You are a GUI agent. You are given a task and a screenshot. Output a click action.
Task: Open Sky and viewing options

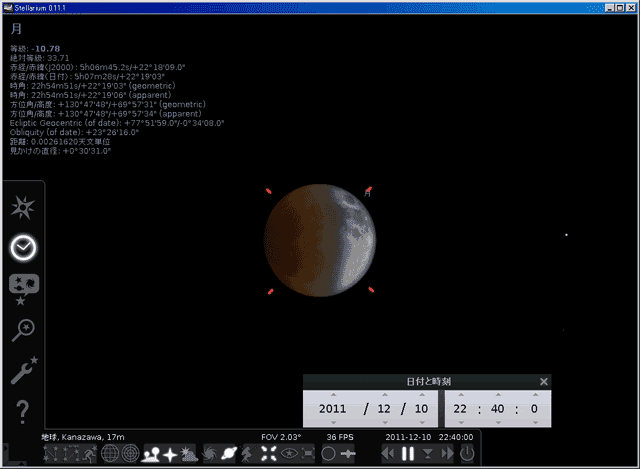pos(22,287)
